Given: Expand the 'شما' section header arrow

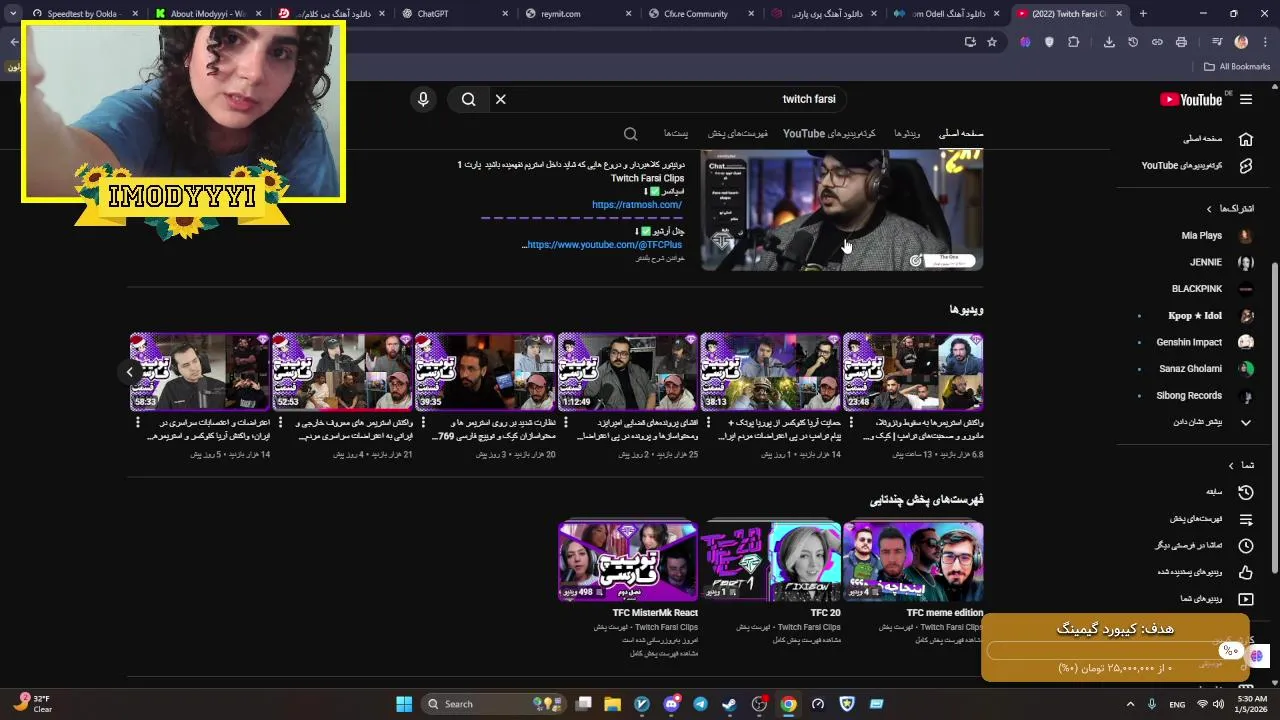Looking at the screenshot, I should pos(1231,465).
